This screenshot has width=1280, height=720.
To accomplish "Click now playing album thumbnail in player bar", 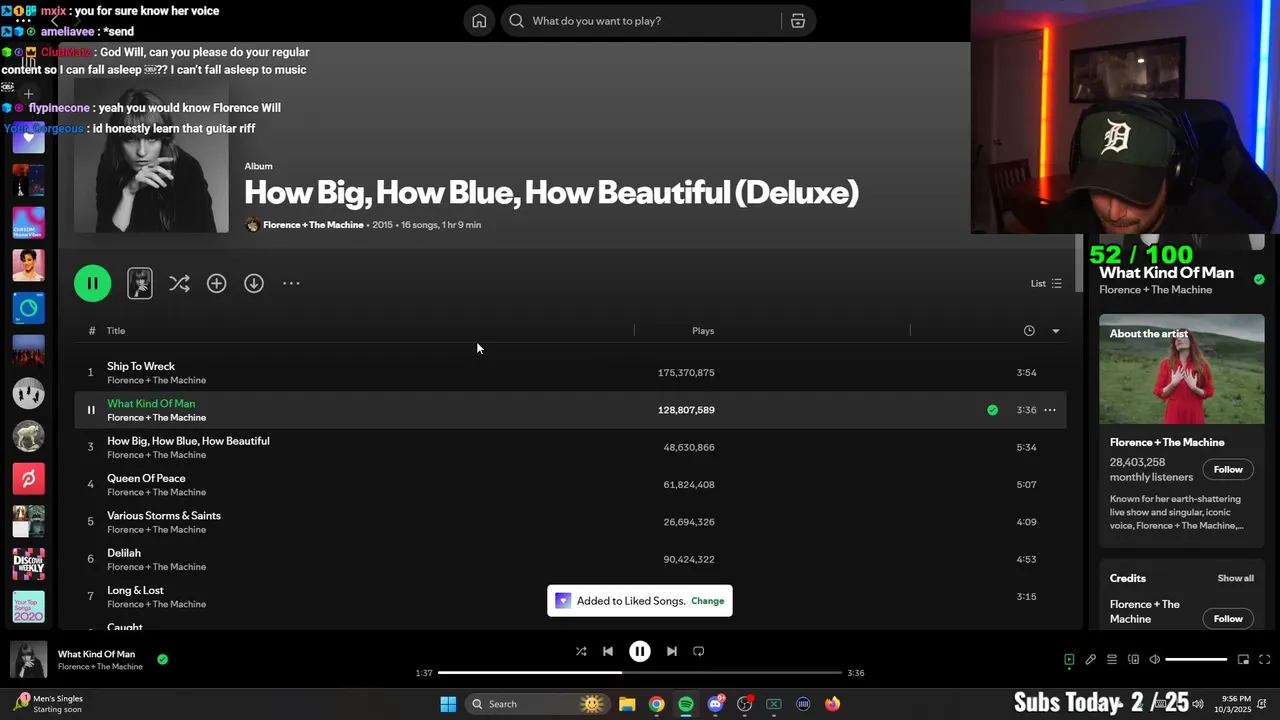I will click(x=28, y=660).
